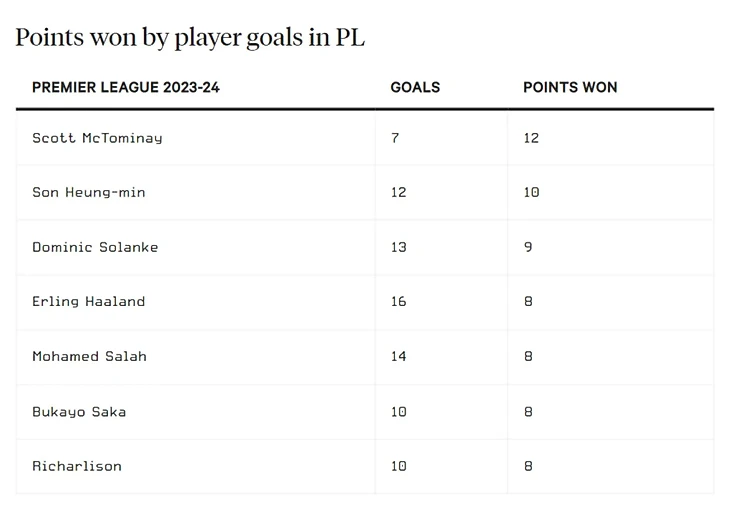Select the Bukayo Saka name cell
The width and height of the screenshot is (730, 511).
tap(79, 411)
